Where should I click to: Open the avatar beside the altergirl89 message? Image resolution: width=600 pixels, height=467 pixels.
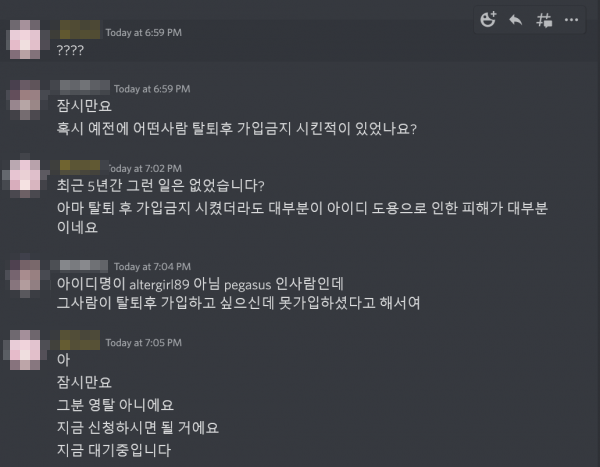[x=25, y=278]
